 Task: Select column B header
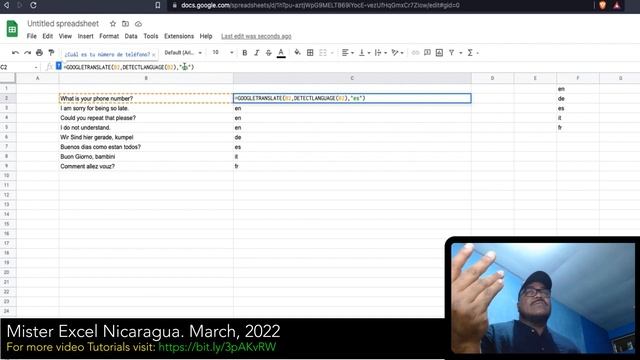tap(146, 78)
